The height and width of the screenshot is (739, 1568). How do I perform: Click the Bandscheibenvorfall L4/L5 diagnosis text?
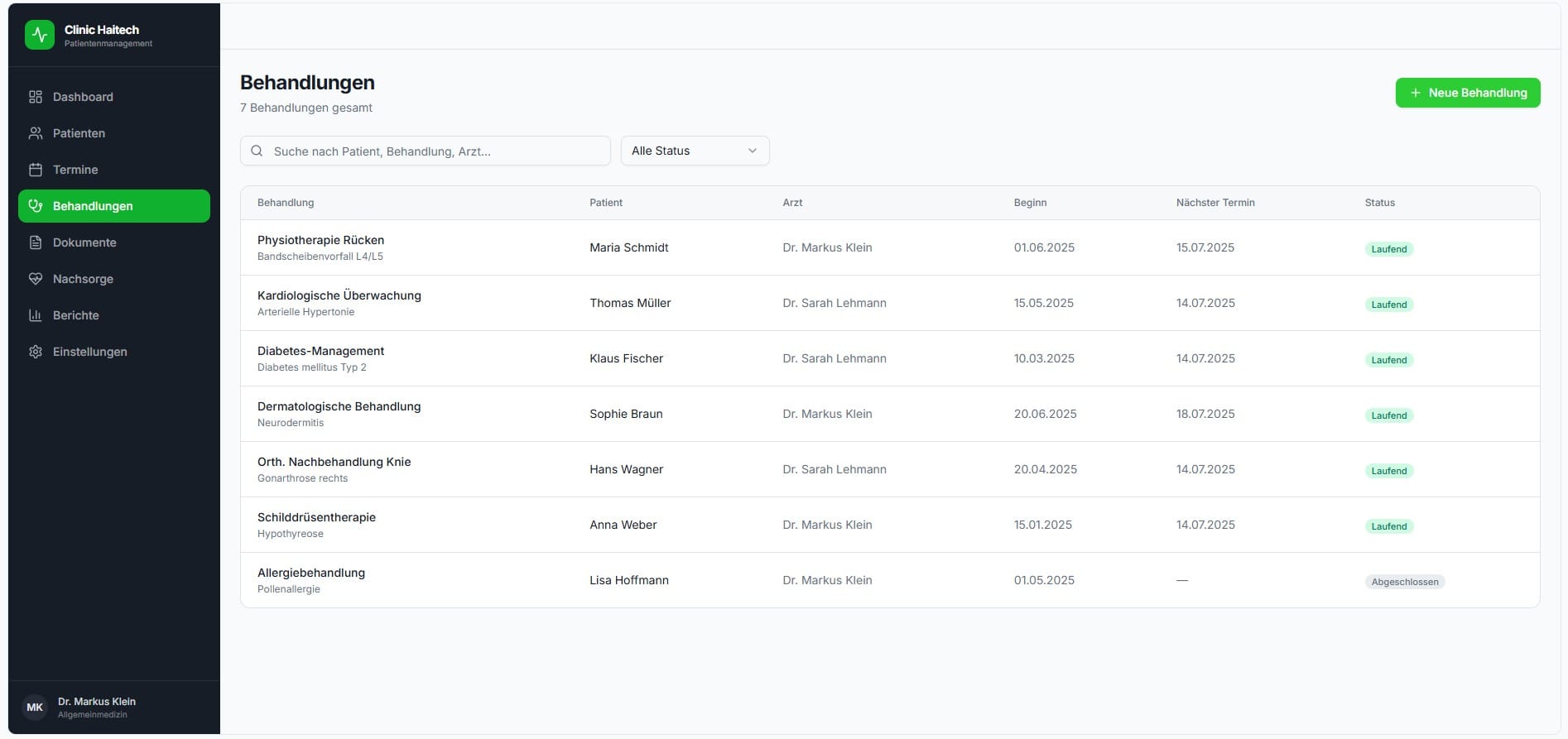[x=320, y=257]
